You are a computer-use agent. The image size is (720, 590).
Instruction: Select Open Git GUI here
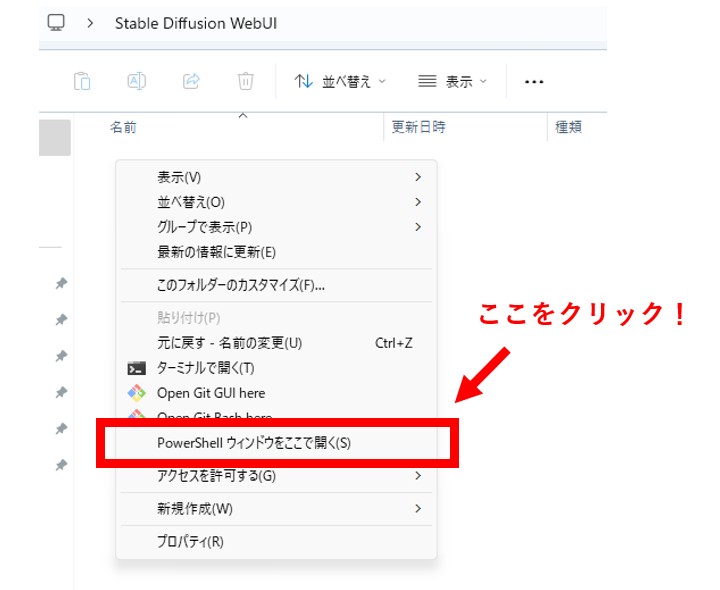coord(276,393)
